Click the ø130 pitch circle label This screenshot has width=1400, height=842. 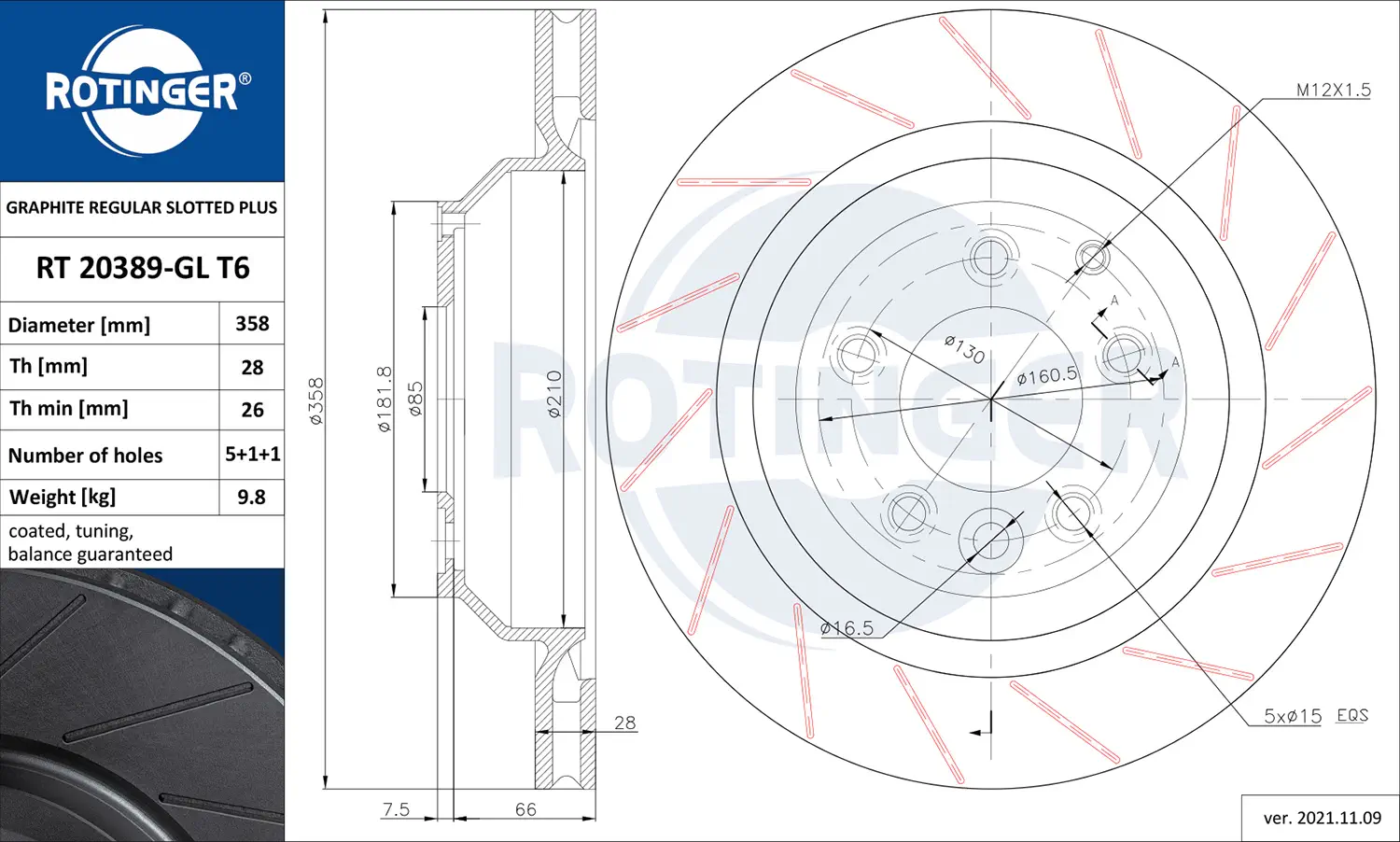964,350
